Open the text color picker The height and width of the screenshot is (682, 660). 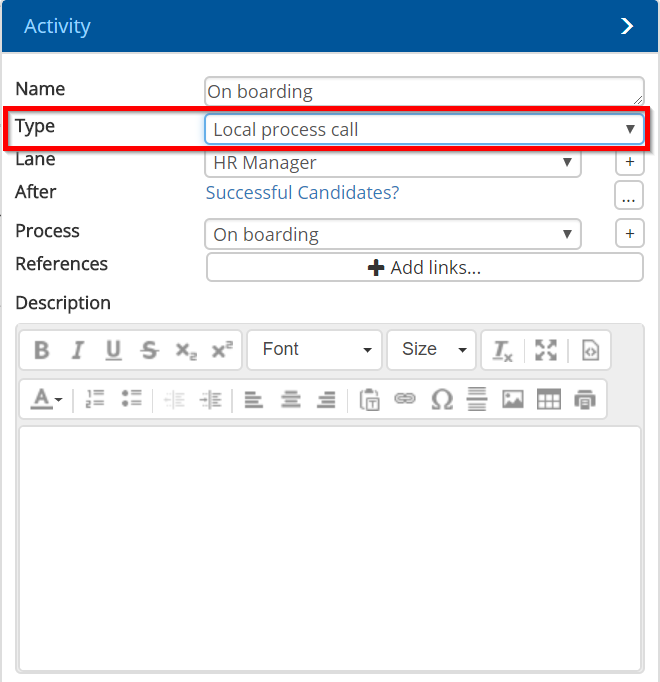pos(46,399)
